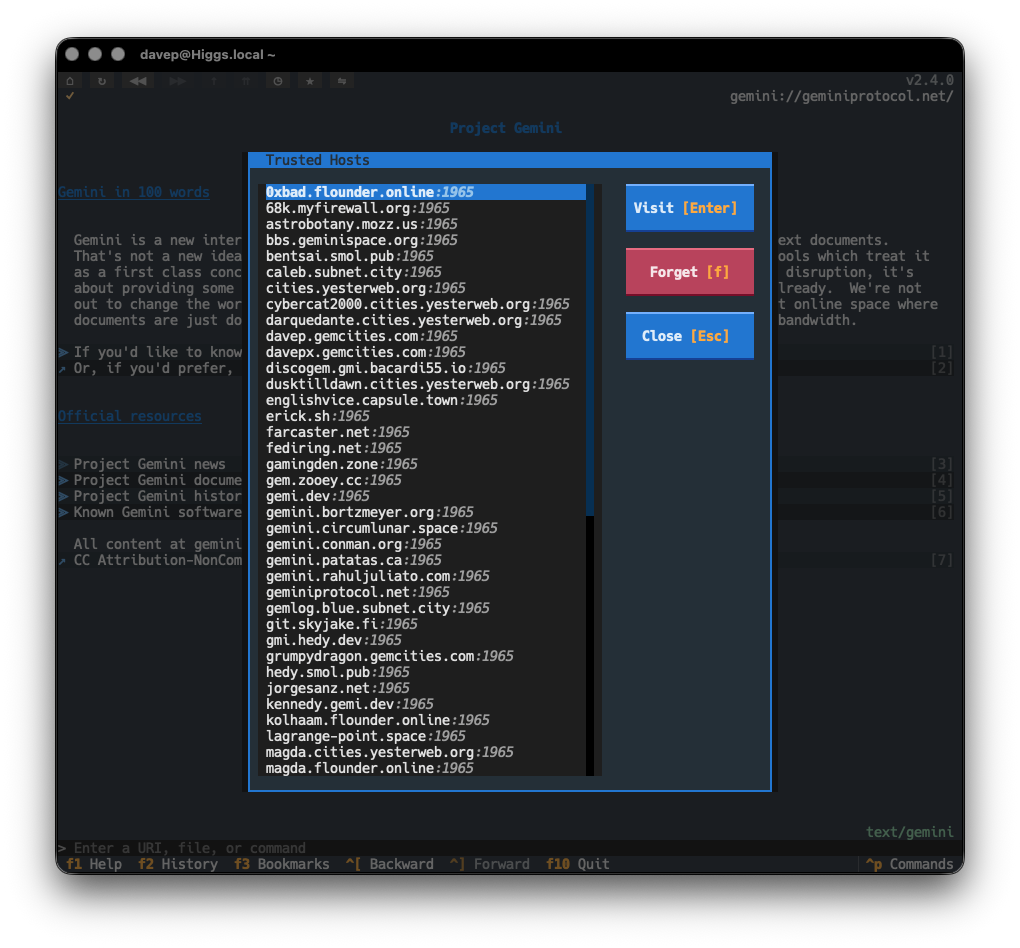Click the double up-arrow icon

point(246,81)
